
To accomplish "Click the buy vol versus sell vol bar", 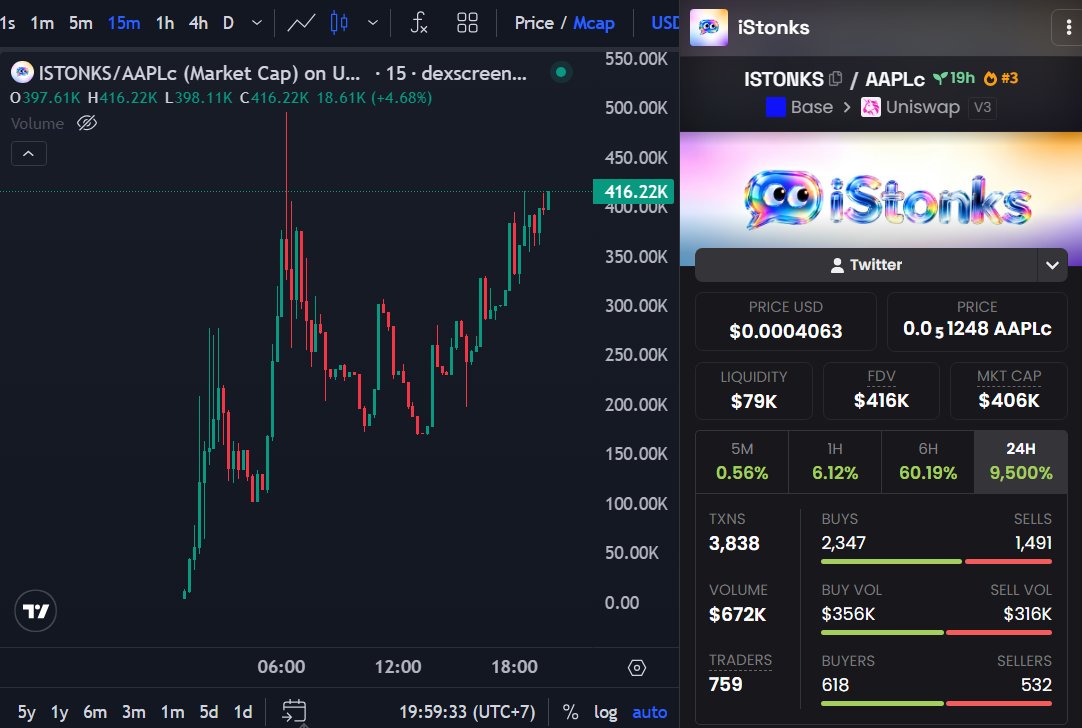I will click(x=936, y=632).
